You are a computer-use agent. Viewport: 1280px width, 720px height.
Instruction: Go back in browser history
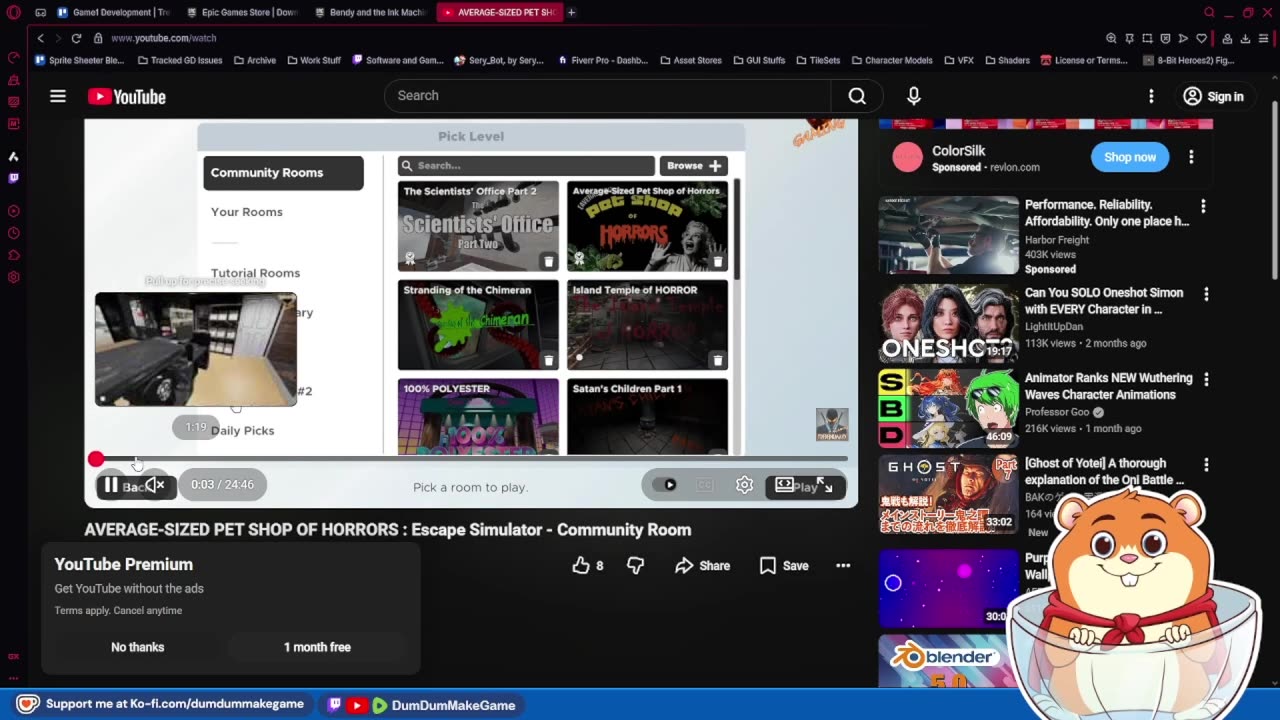41,38
